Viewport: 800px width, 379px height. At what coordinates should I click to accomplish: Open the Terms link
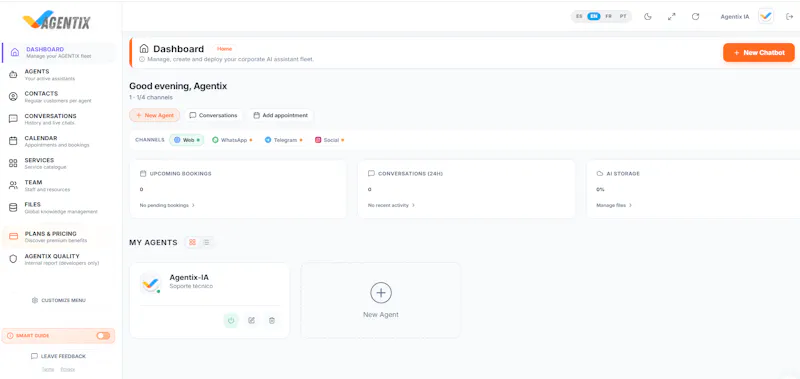pos(47,369)
